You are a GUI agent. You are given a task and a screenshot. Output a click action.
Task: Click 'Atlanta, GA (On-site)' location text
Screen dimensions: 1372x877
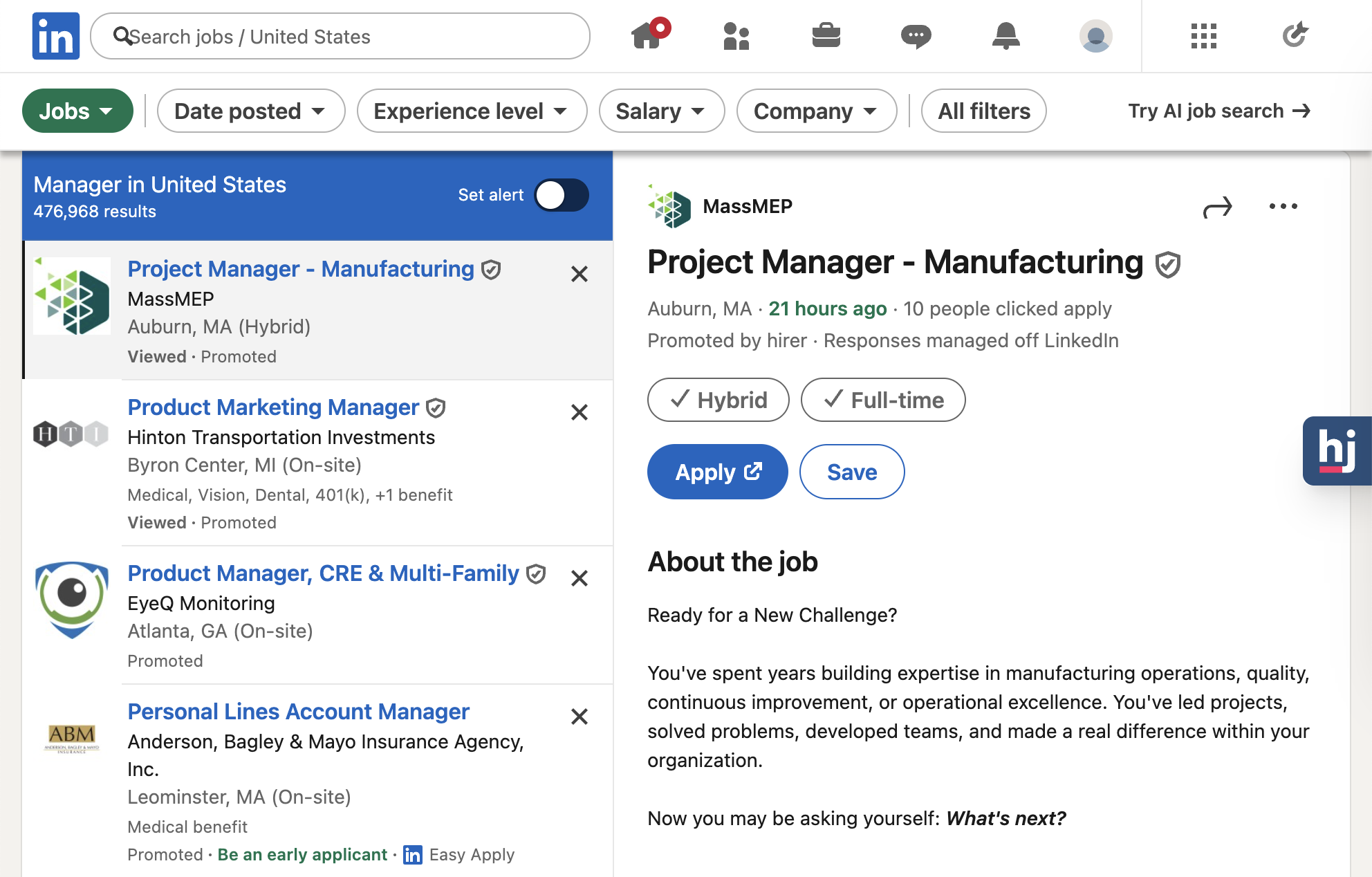220,631
